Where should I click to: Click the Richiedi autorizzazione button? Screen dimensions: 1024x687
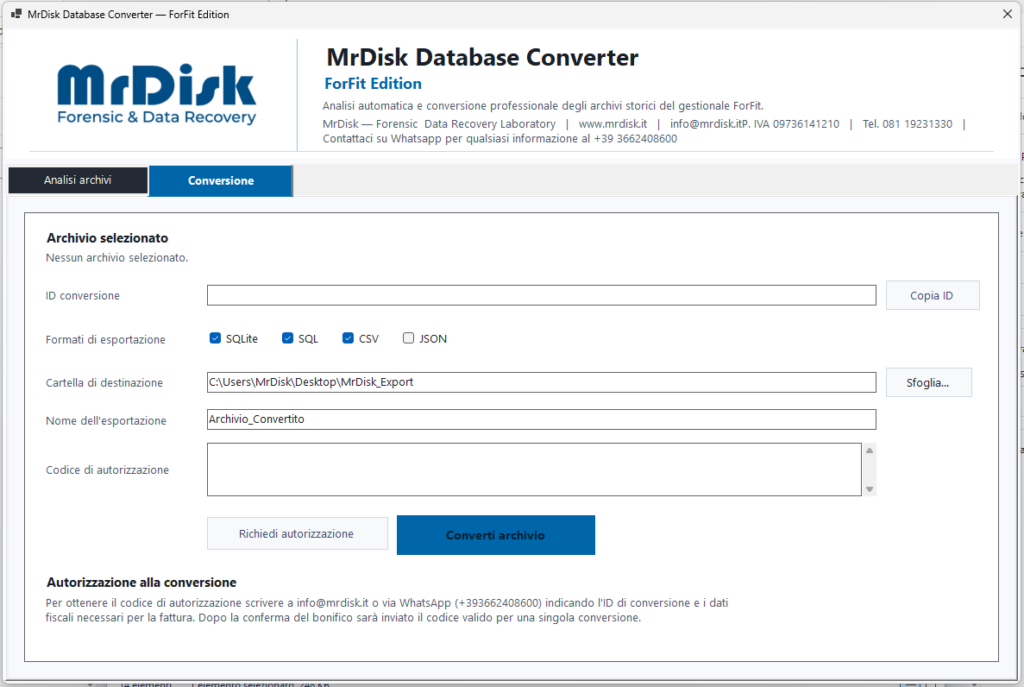[x=296, y=534]
